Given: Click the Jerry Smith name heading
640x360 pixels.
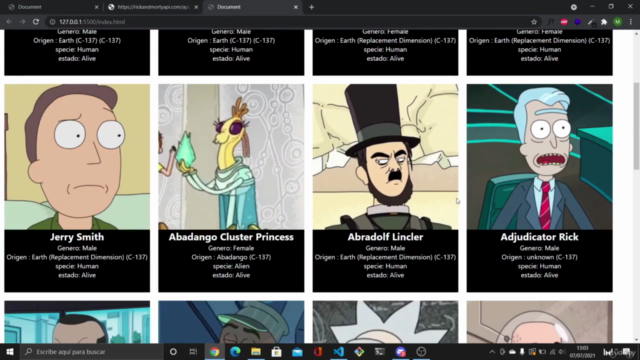Looking at the screenshot, I should [x=77, y=237].
